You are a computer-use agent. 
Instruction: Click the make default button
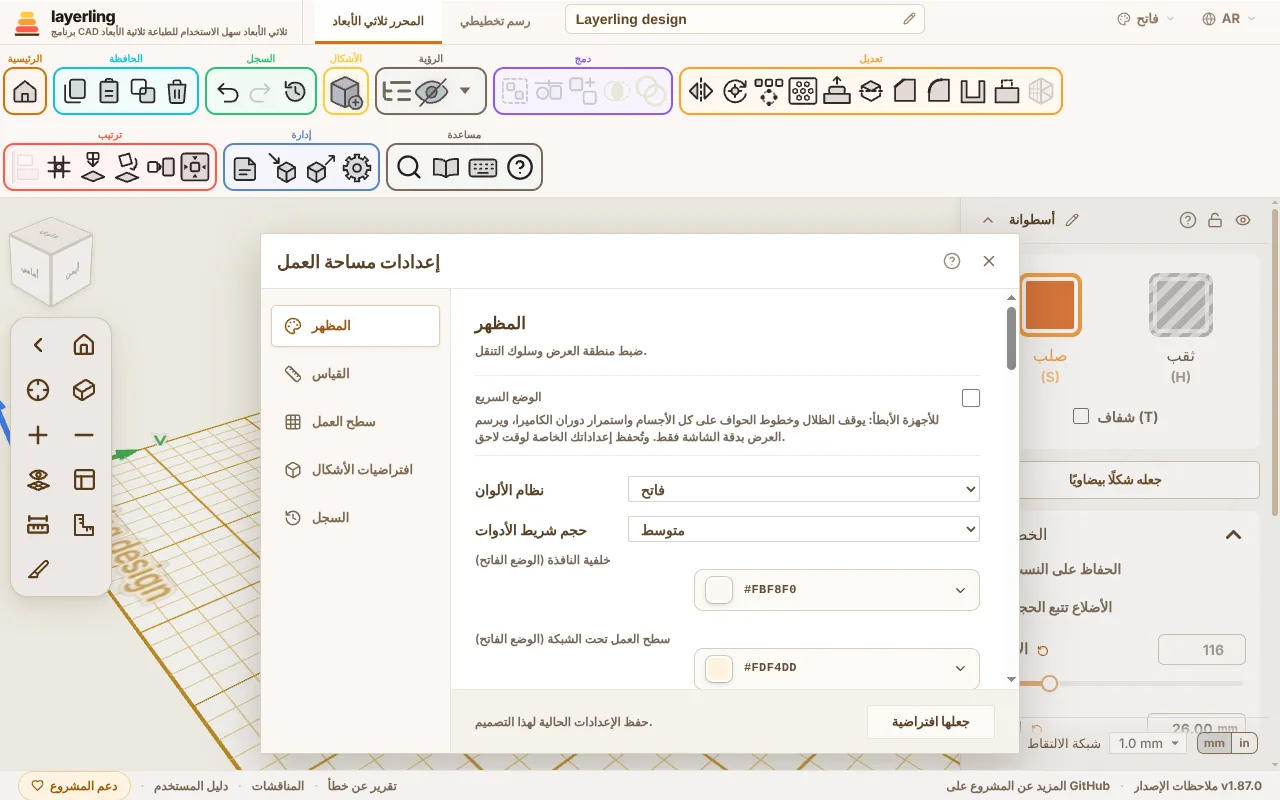click(x=930, y=722)
